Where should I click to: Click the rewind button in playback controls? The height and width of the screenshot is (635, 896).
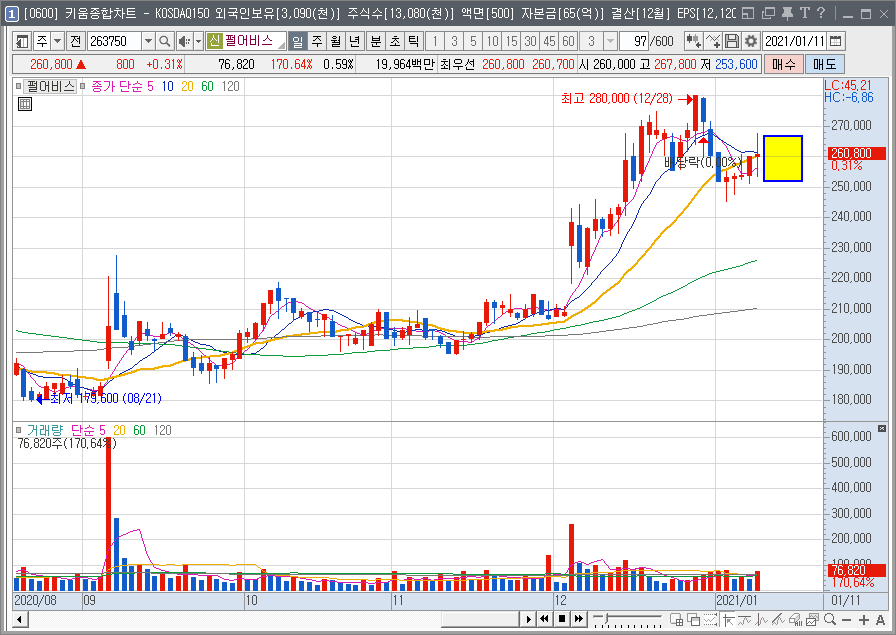pos(545,619)
